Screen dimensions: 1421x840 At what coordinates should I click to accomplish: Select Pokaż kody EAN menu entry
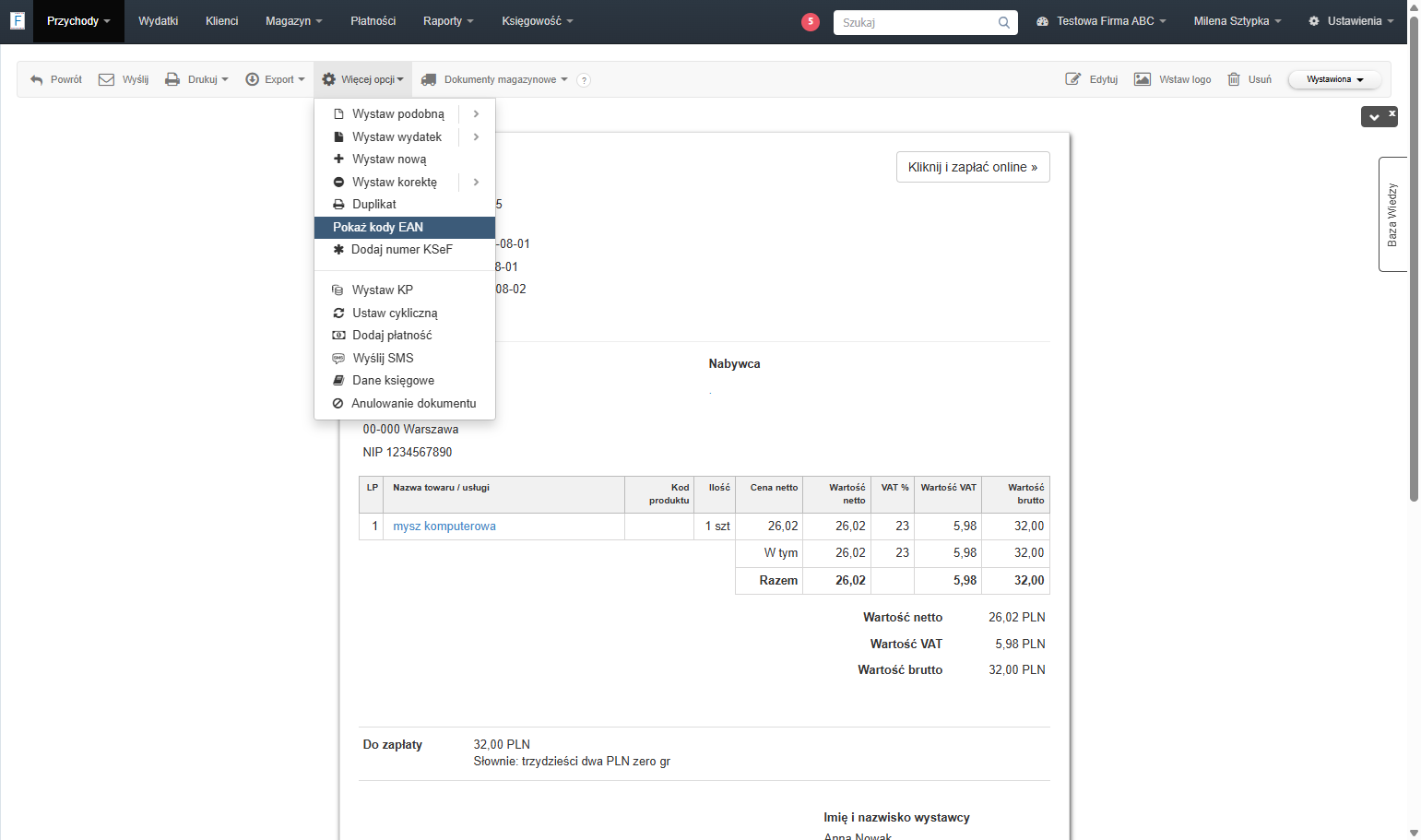click(405, 228)
